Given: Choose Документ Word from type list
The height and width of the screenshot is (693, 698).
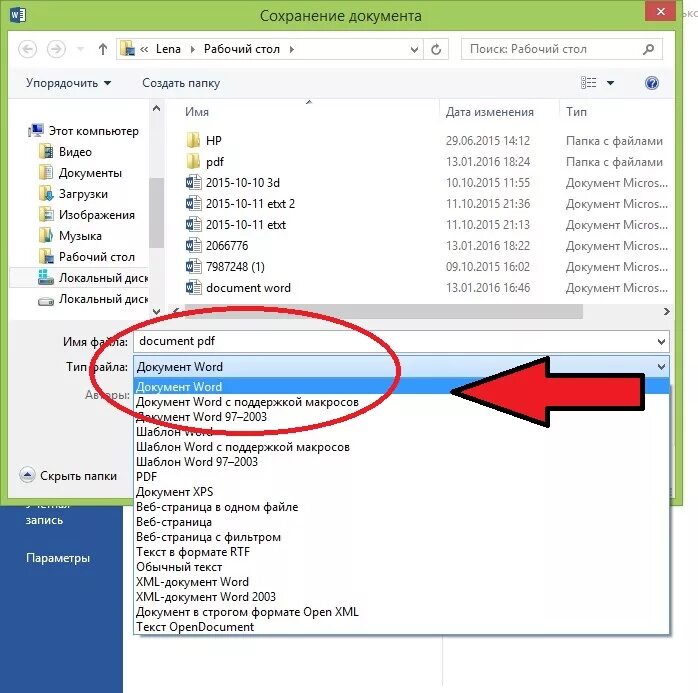Looking at the screenshot, I should (402, 386).
